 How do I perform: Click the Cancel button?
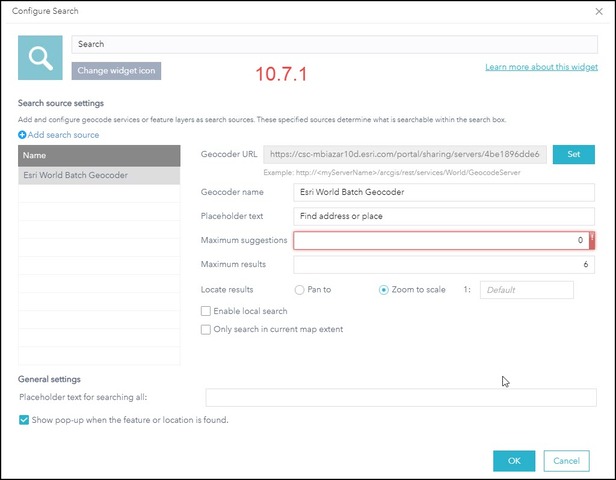pyautogui.click(x=566, y=461)
